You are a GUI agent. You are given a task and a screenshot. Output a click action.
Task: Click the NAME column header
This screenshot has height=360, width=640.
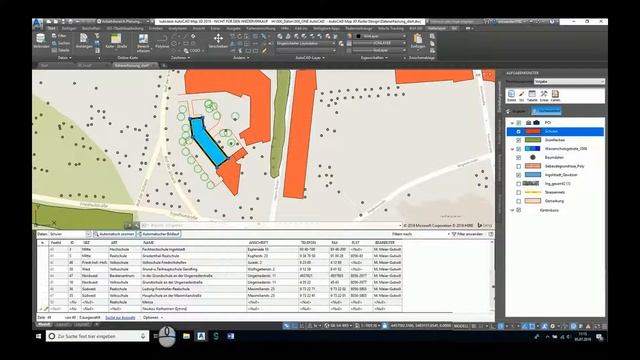194,243
